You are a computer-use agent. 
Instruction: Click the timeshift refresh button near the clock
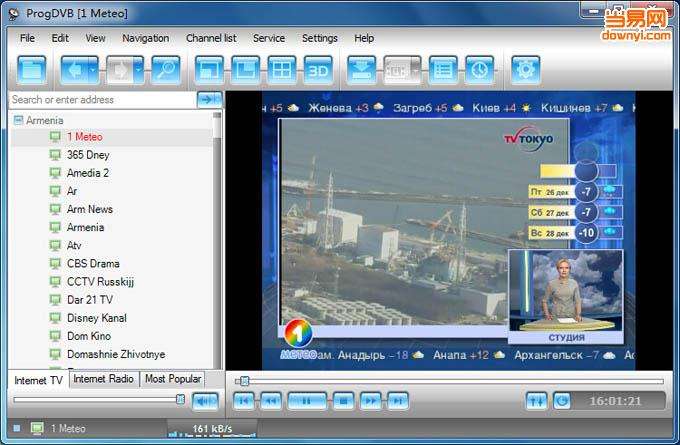coord(562,401)
